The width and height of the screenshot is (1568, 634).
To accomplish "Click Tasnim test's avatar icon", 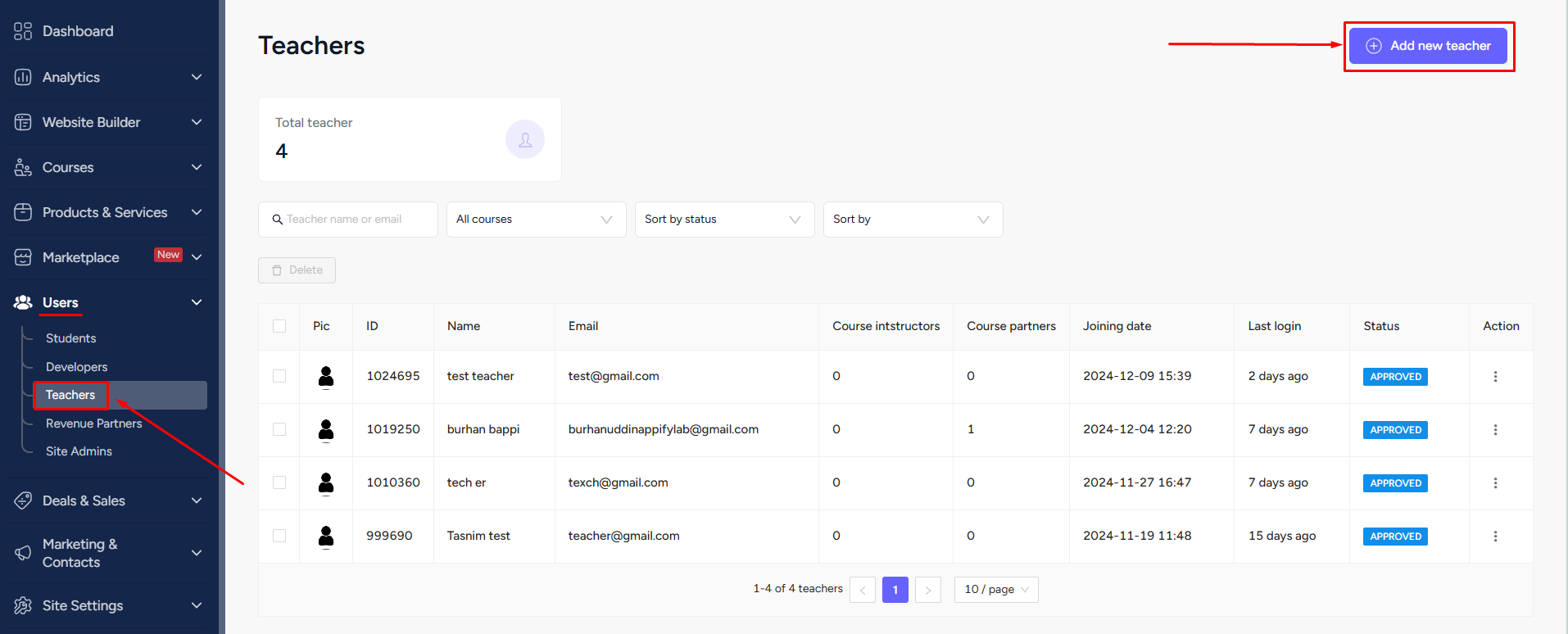I will pos(326,537).
